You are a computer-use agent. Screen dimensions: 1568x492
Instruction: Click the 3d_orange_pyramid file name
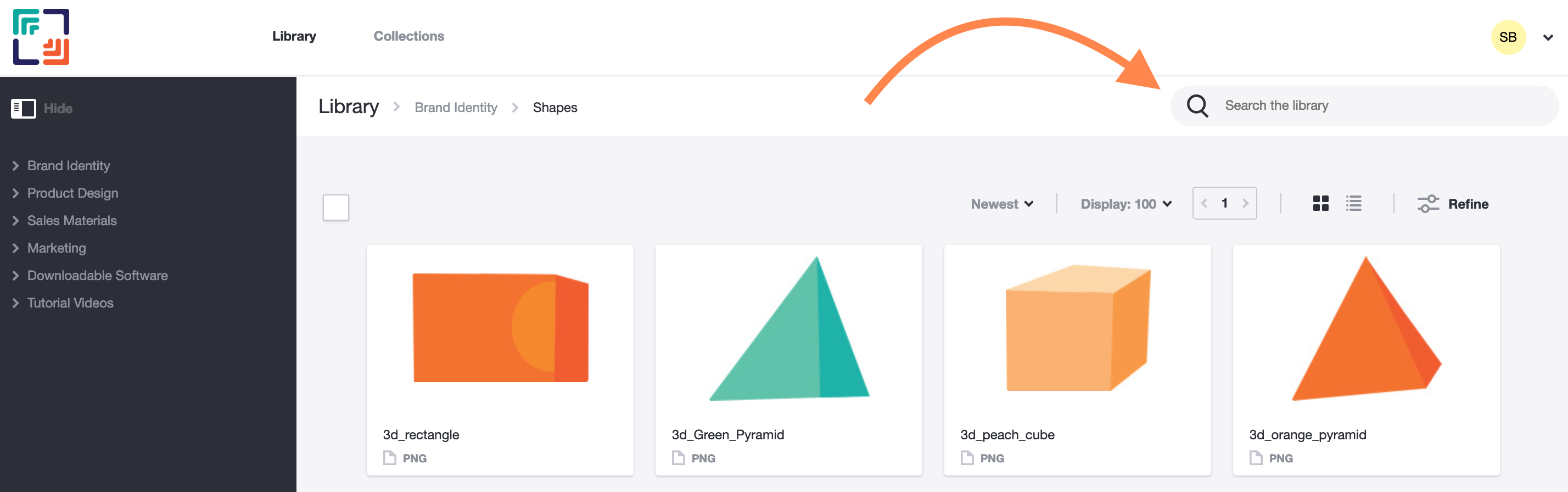(1307, 435)
